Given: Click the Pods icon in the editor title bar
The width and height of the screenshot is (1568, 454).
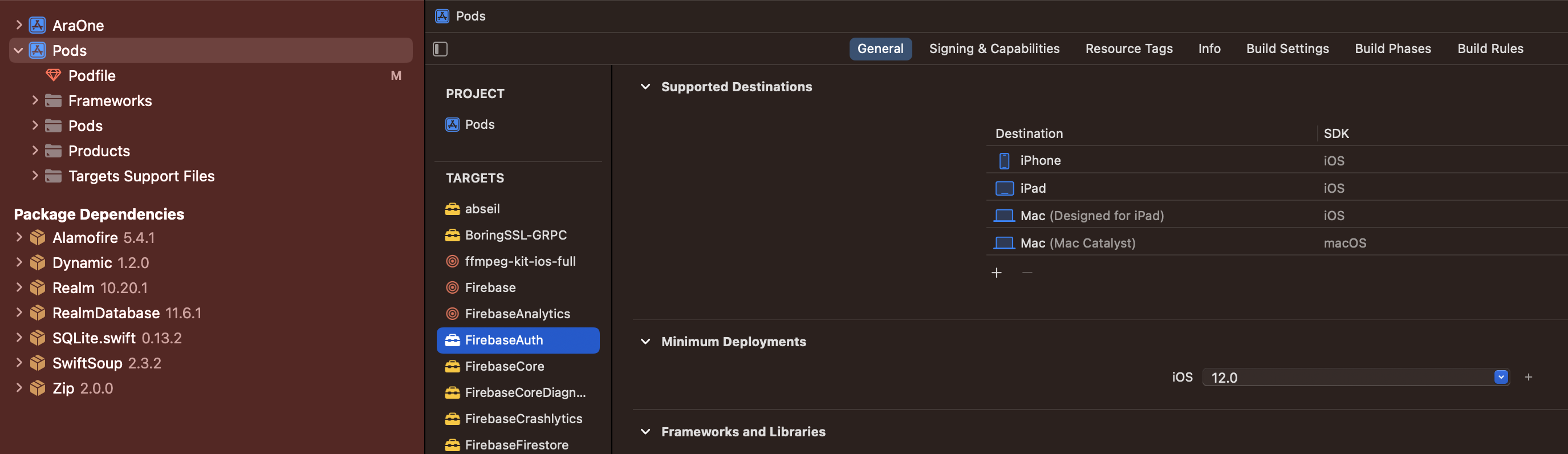Looking at the screenshot, I should 442,16.
